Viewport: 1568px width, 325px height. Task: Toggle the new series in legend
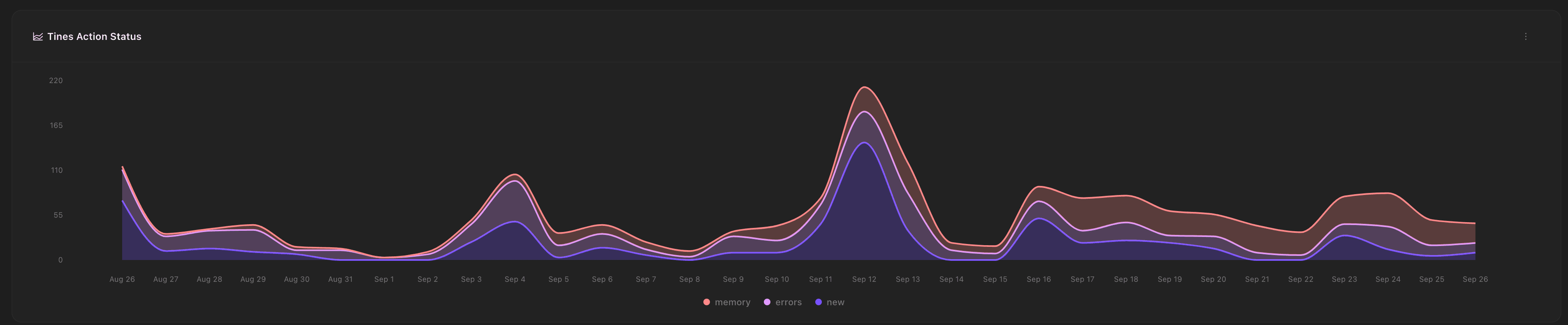pos(830,302)
